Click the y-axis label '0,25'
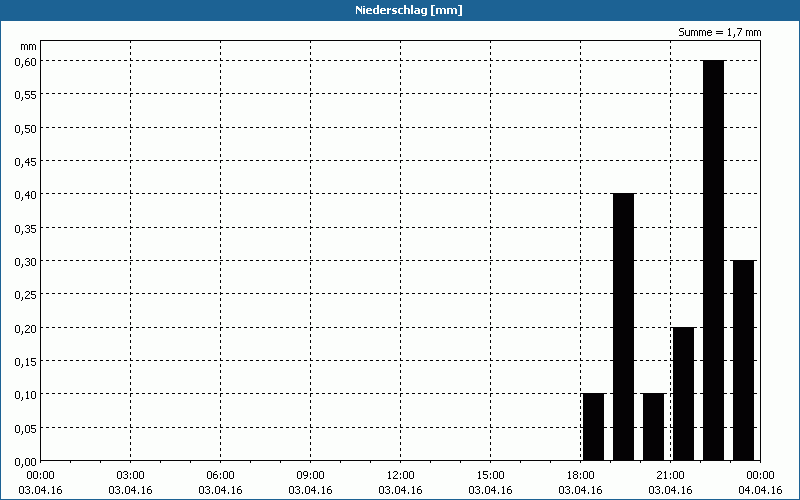Image resolution: width=800 pixels, height=500 pixels. coord(26,294)
